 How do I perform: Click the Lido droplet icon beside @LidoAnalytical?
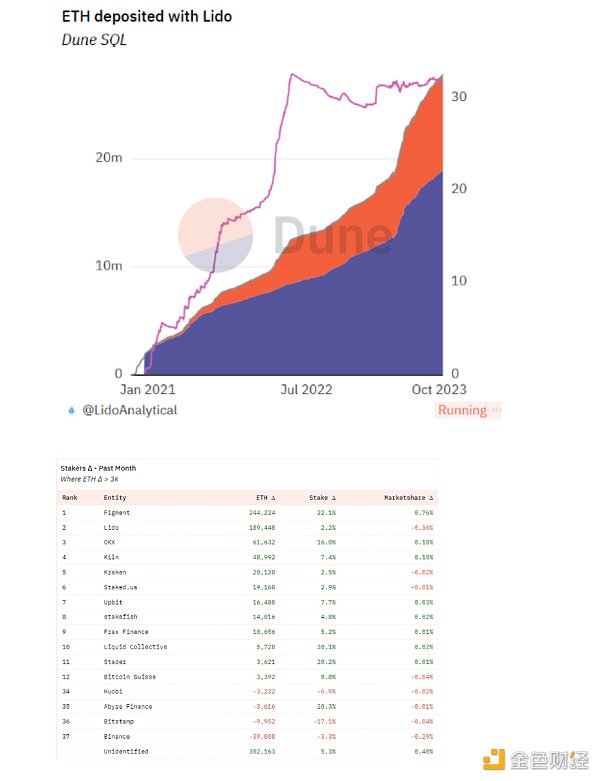[x=71, y=410]
